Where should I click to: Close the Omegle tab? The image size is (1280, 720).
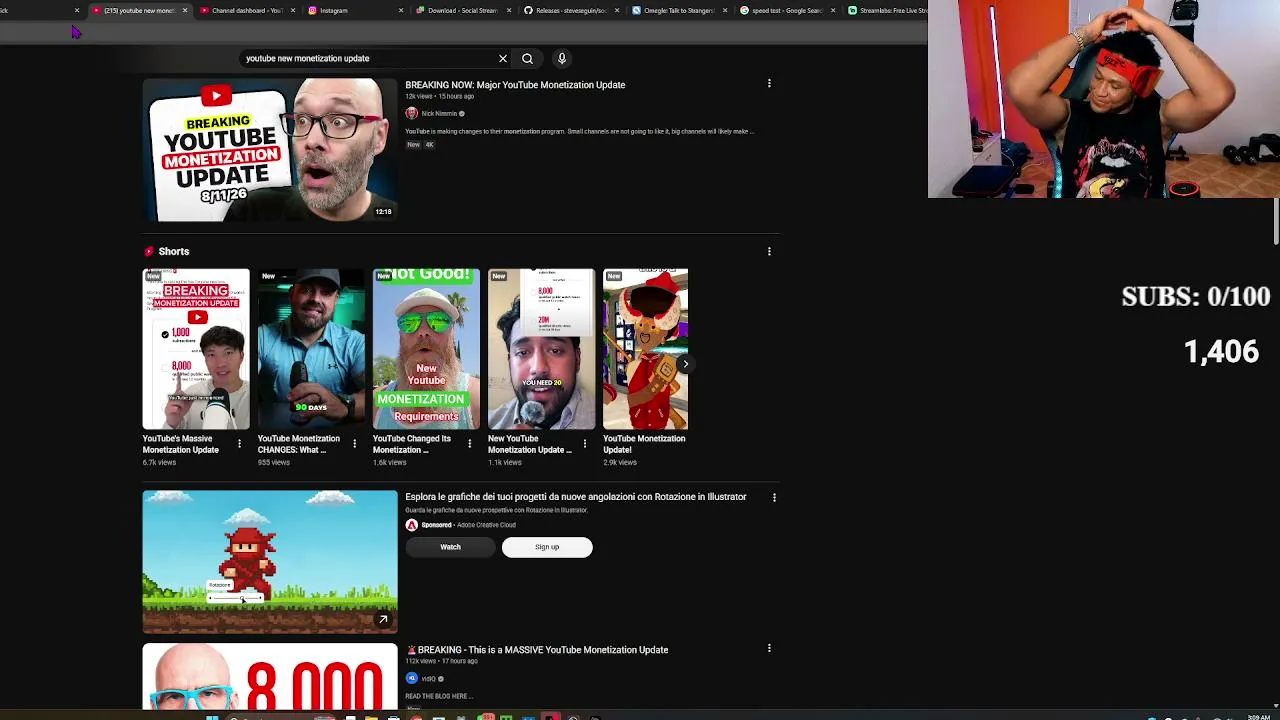click(725, 11)
